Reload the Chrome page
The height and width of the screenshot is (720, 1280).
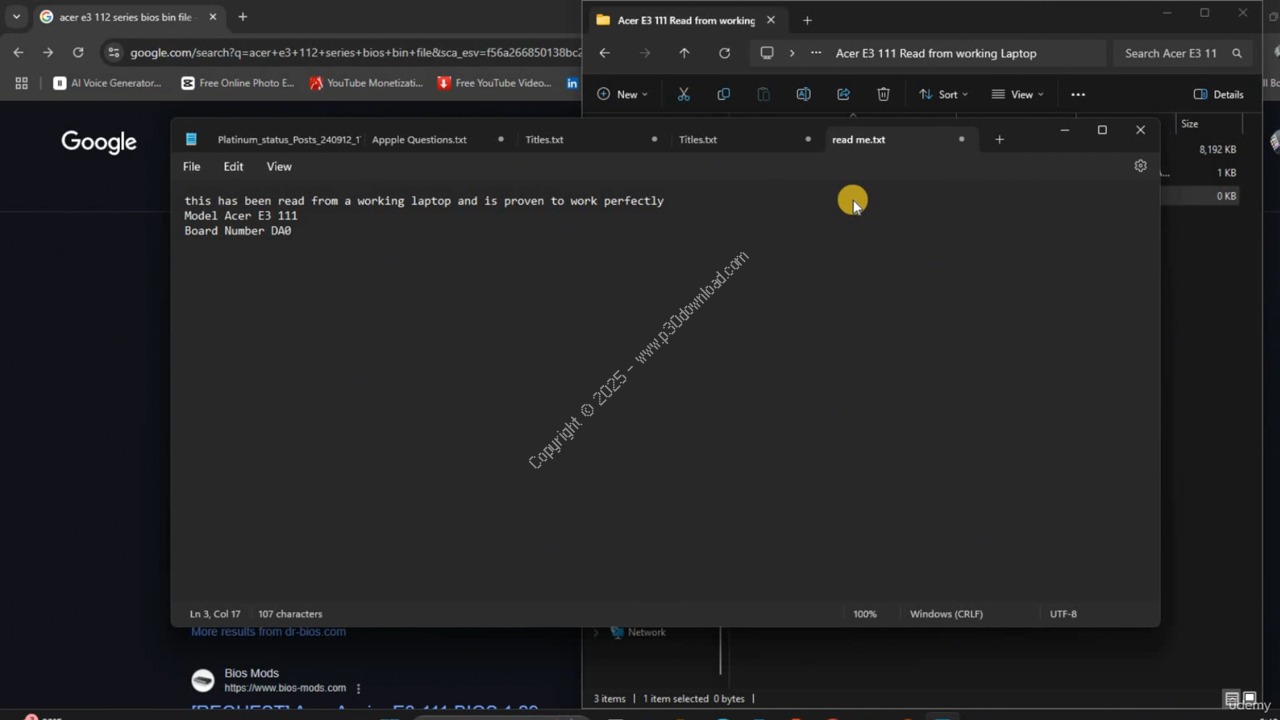[x=78, y=52]
